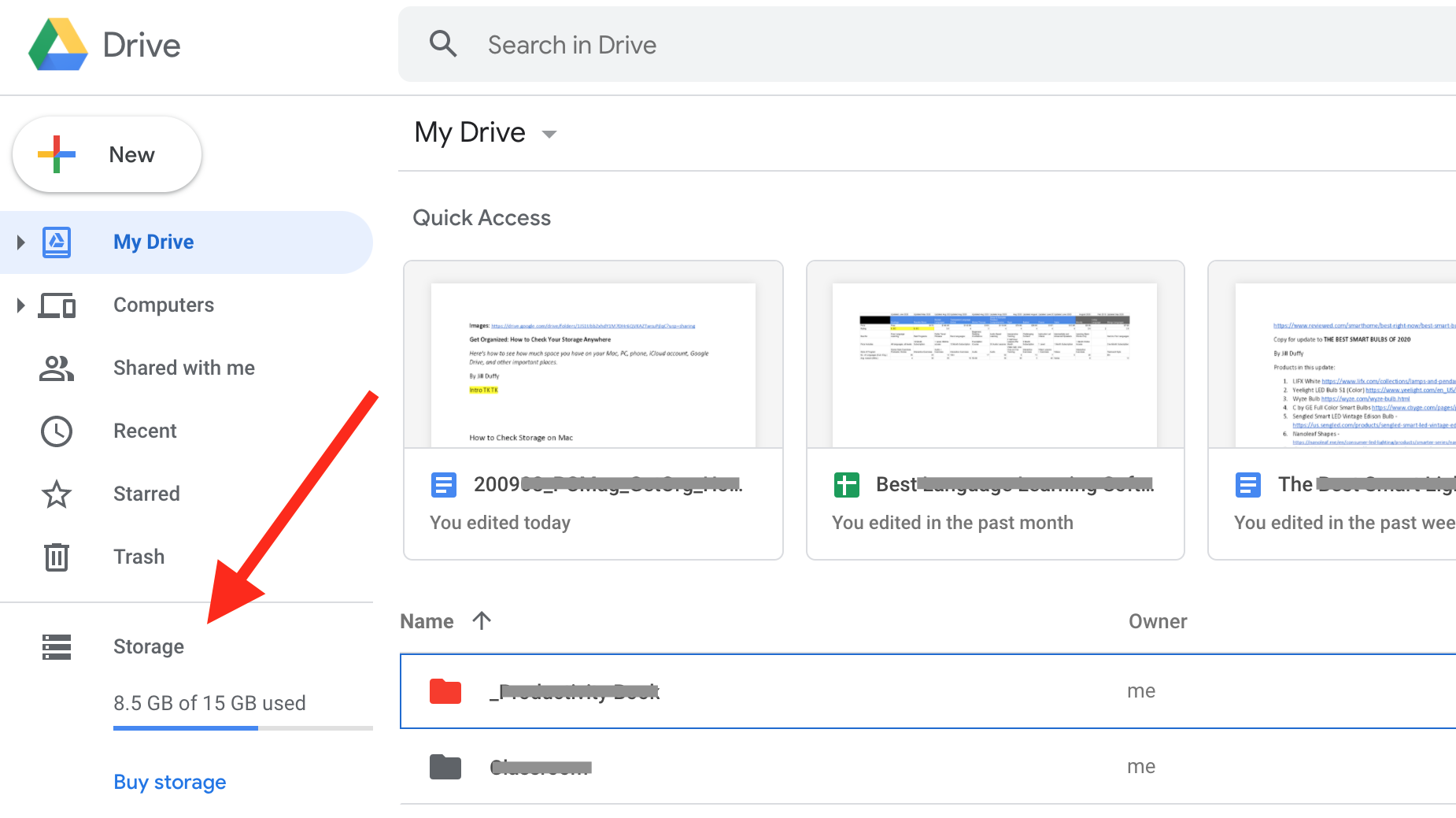Sort by the Name column header
Image resolution: width=1456 pixels, height=818 pixels.
click(x=427, y=622)
